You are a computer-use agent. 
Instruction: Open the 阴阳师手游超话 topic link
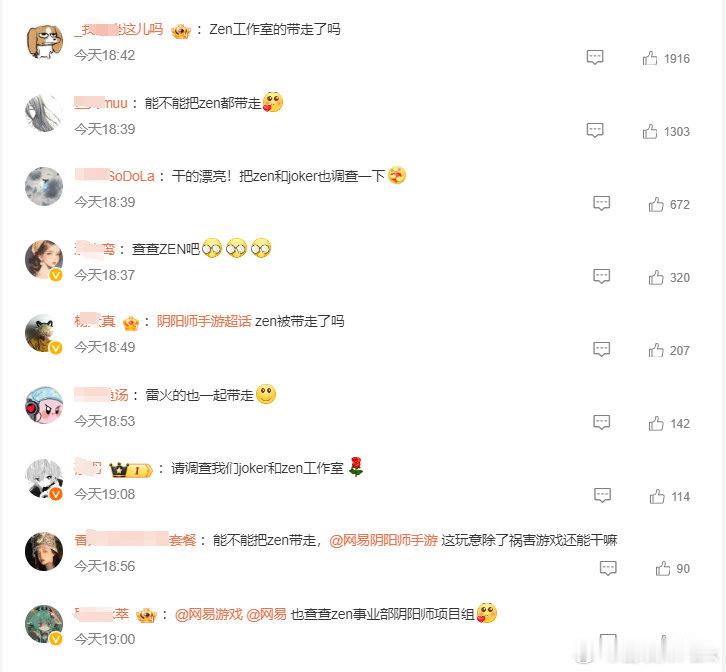coord(204,321)
